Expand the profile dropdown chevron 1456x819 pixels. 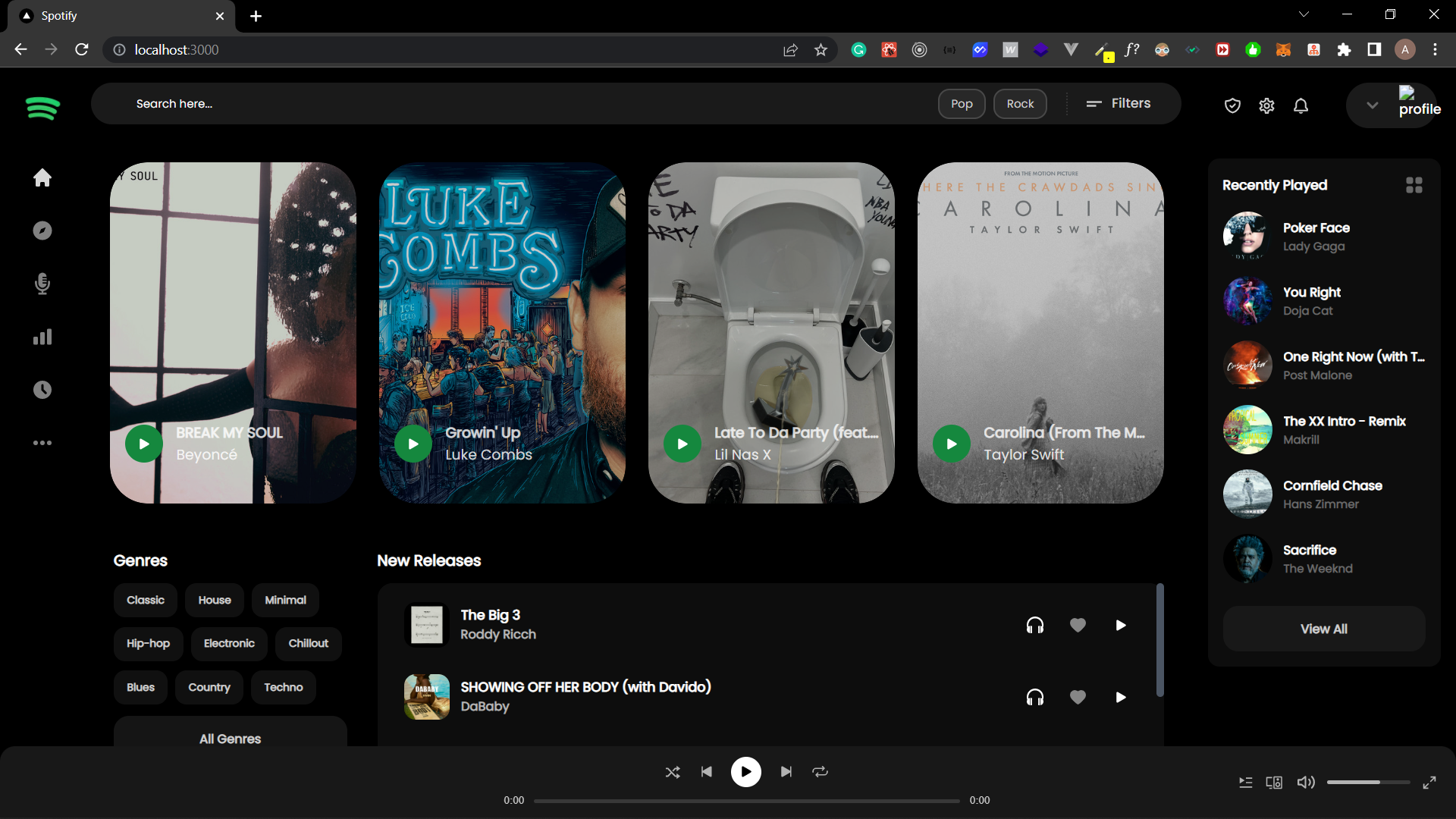(x=1371, y=105)
